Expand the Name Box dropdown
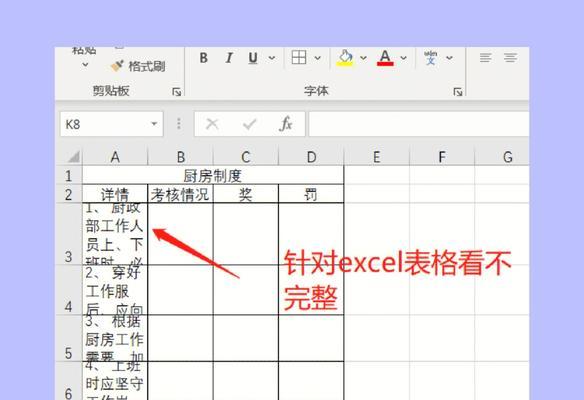This screenshot has width=584, height=400. [154, 124]
